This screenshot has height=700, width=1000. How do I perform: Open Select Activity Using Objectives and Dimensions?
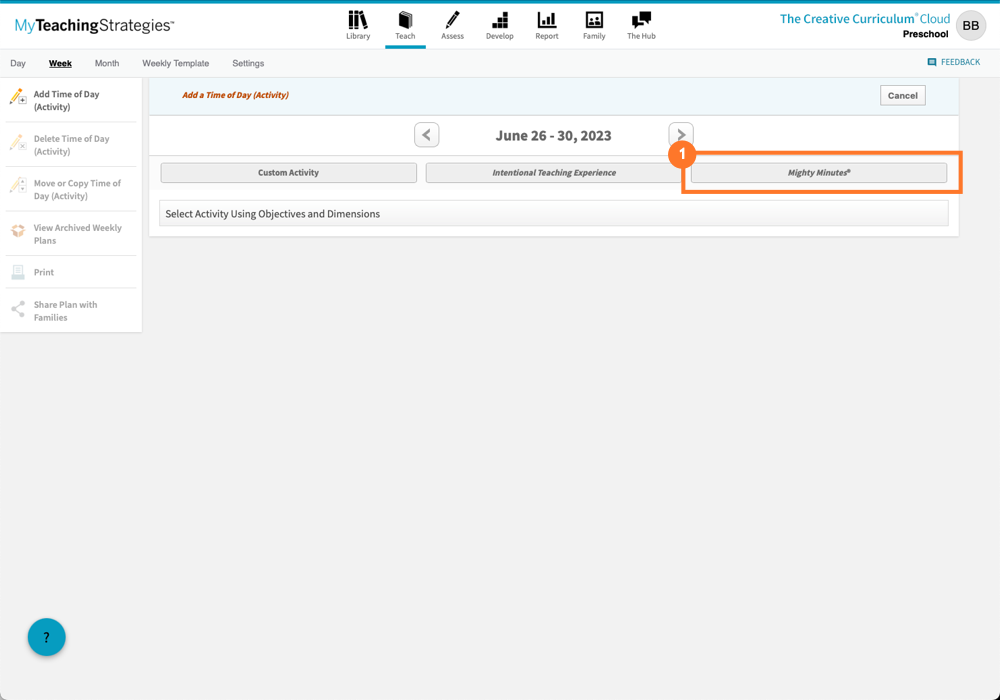tap(554, 213)
